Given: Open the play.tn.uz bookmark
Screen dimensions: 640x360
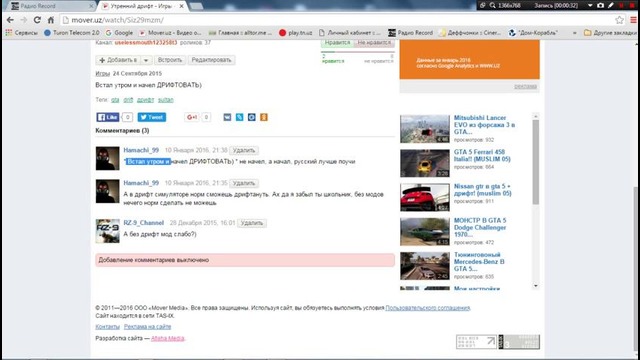Looking at the screenshot, I should click(x=296, y=33).
